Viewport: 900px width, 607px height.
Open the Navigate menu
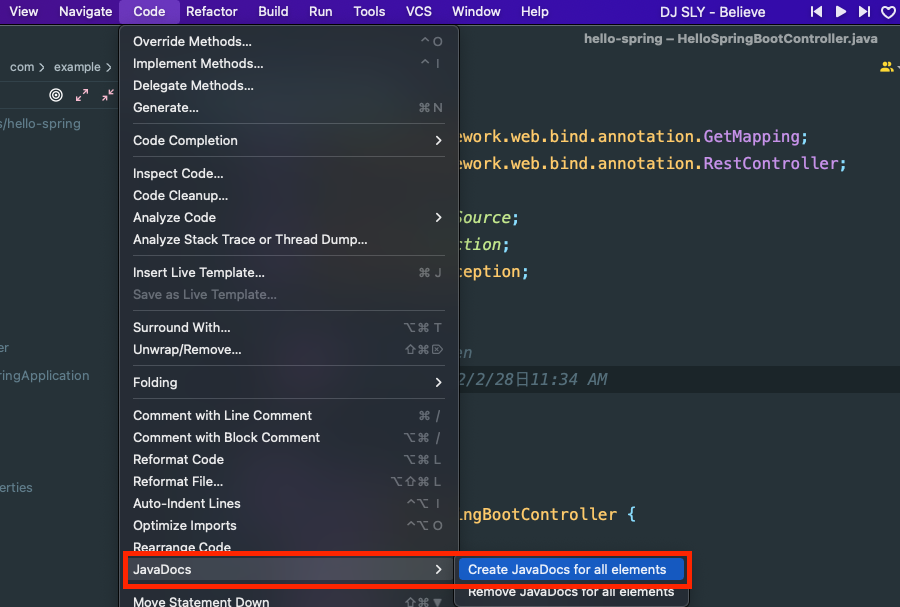coord(86,11)
